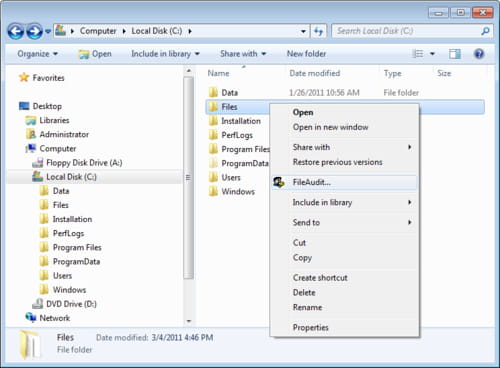Open the view options dropdown arrow
Screen dimensions: 500x368
[x=432, y=54]
